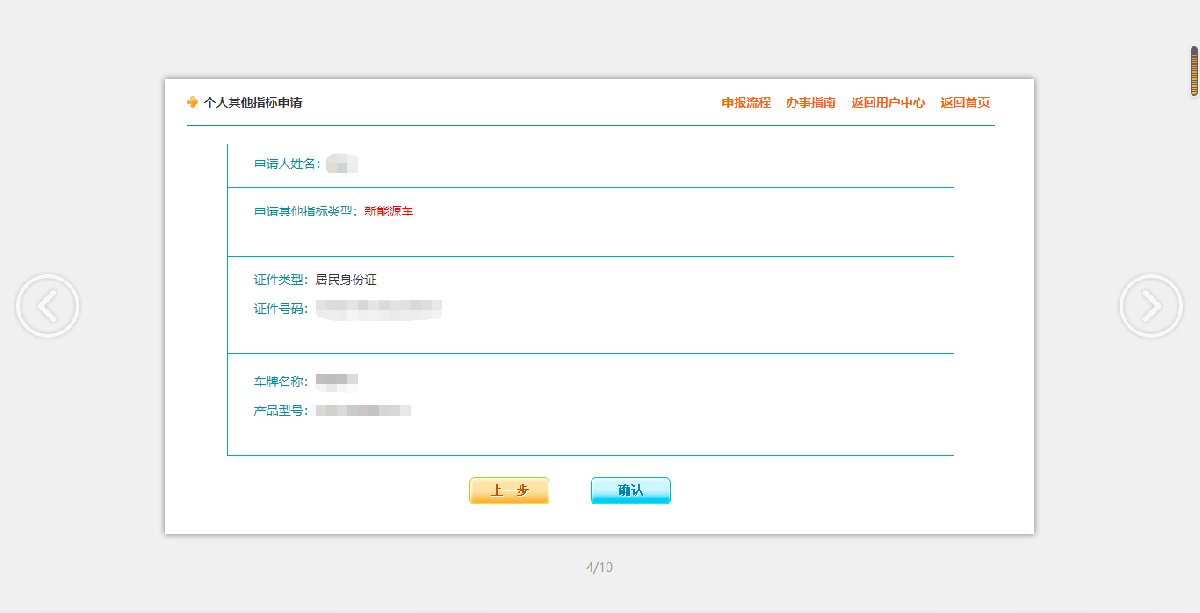Click the 居民身份证 document type value

[x=345, y=280]
